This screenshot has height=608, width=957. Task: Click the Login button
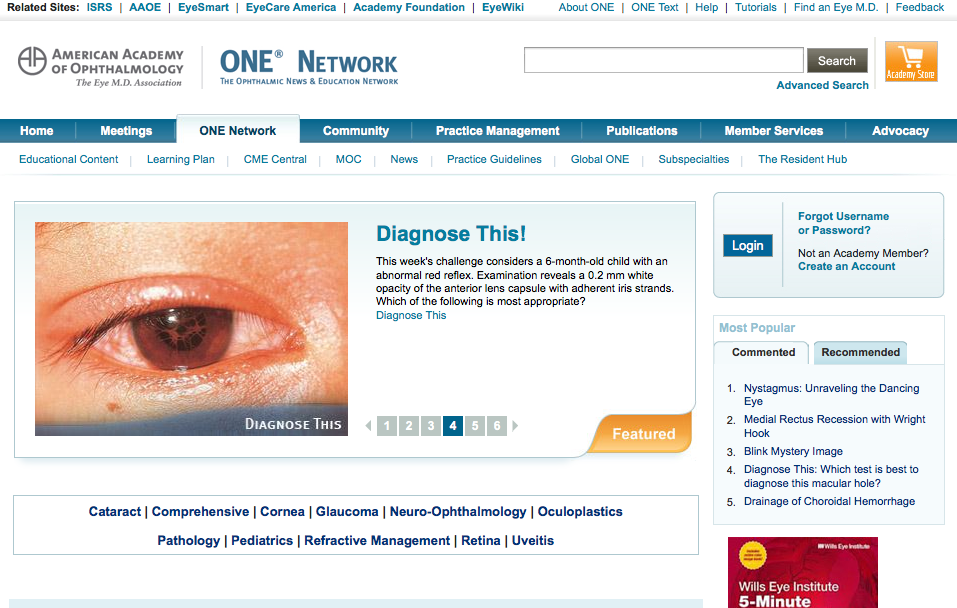748,245
